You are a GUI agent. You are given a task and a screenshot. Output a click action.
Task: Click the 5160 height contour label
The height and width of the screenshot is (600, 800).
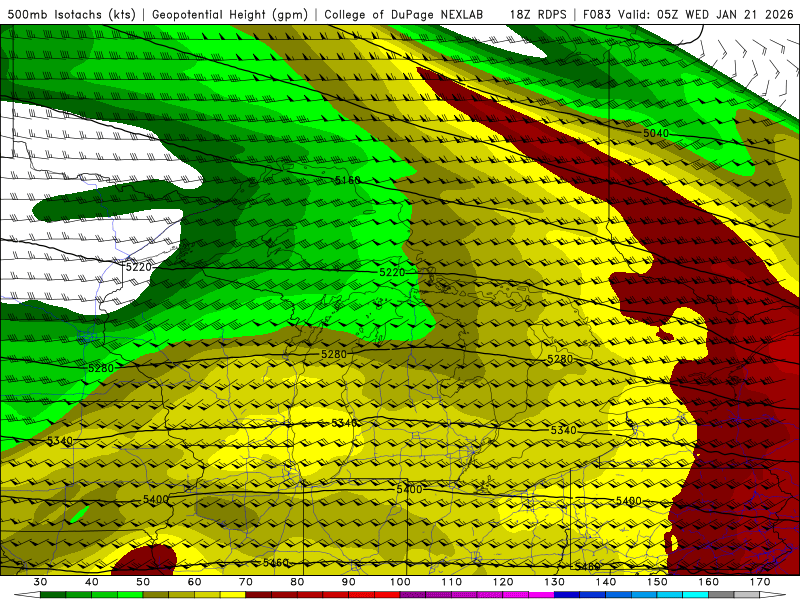(347, 180)
